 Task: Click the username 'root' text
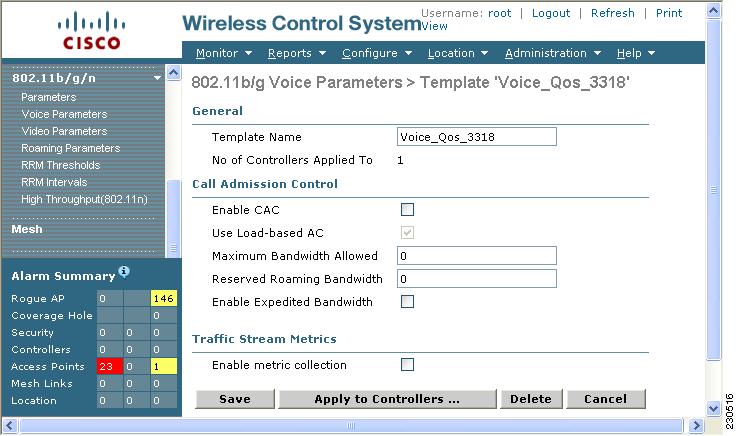499,13
